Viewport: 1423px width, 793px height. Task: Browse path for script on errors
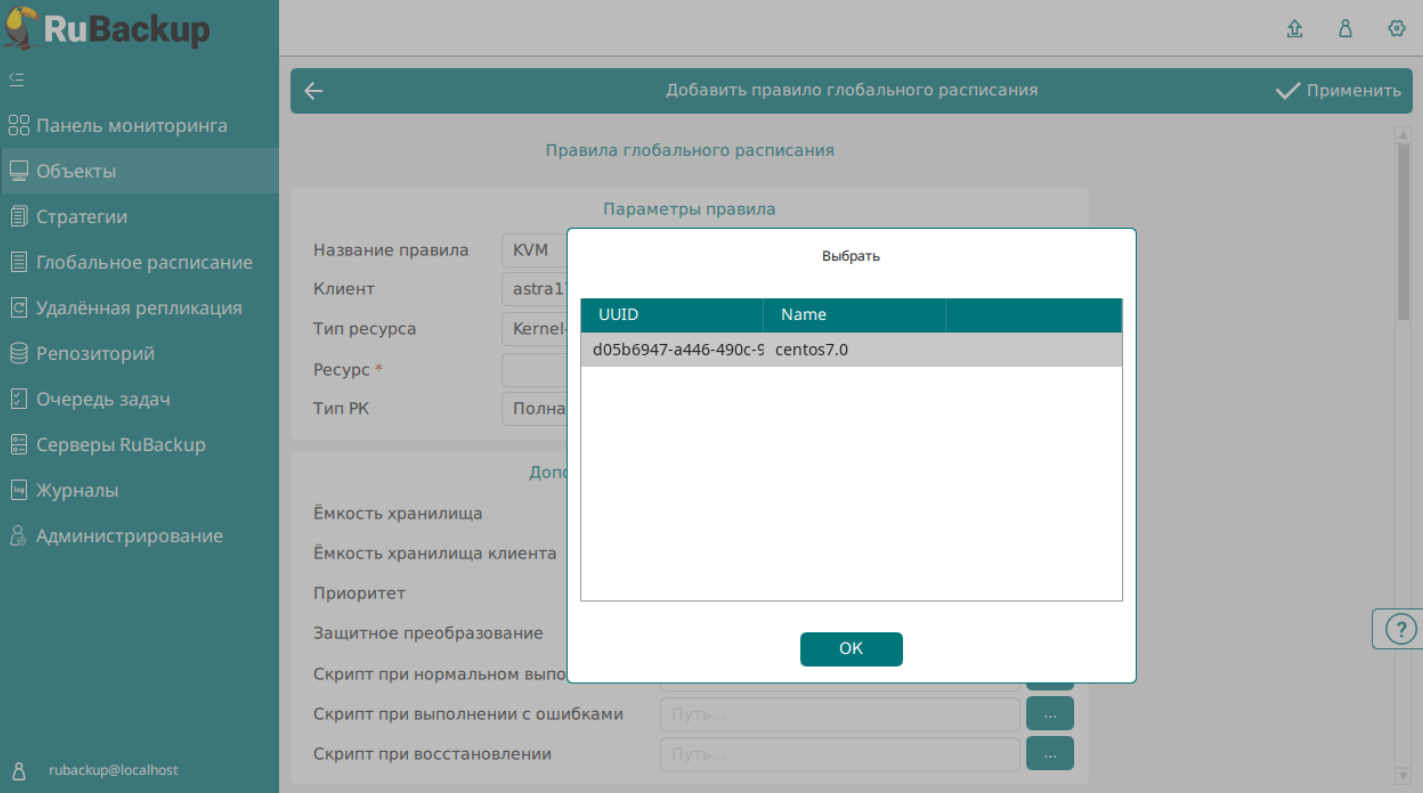[1049, 714]
